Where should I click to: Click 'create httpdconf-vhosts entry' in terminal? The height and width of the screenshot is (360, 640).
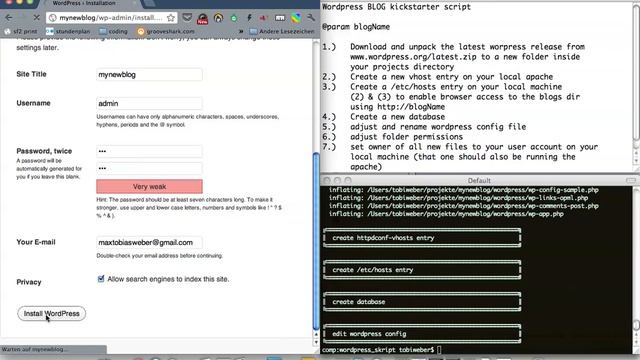pos(383,238)
